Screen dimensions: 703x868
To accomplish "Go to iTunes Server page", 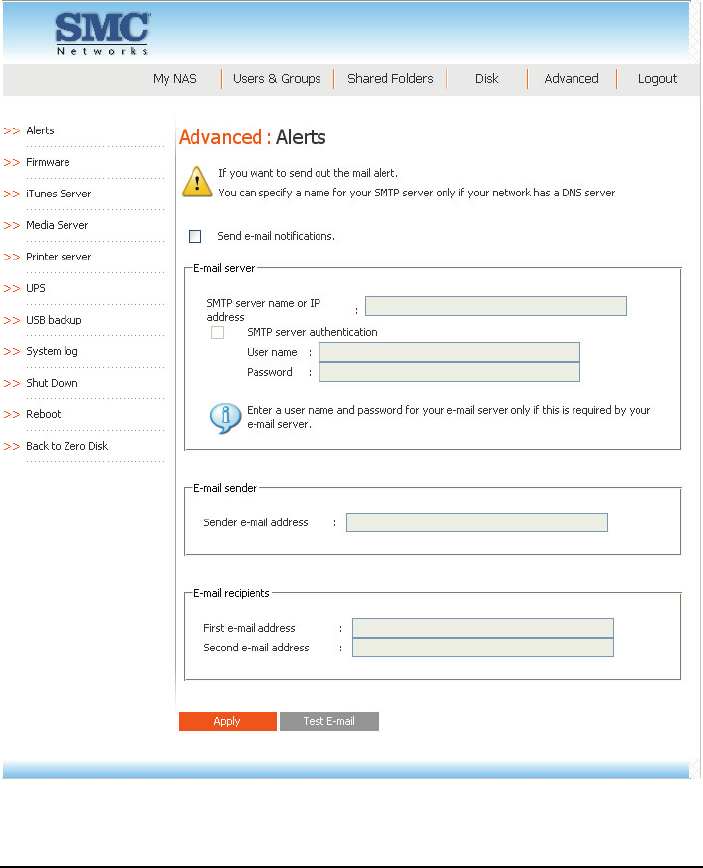I will point(59,194).
